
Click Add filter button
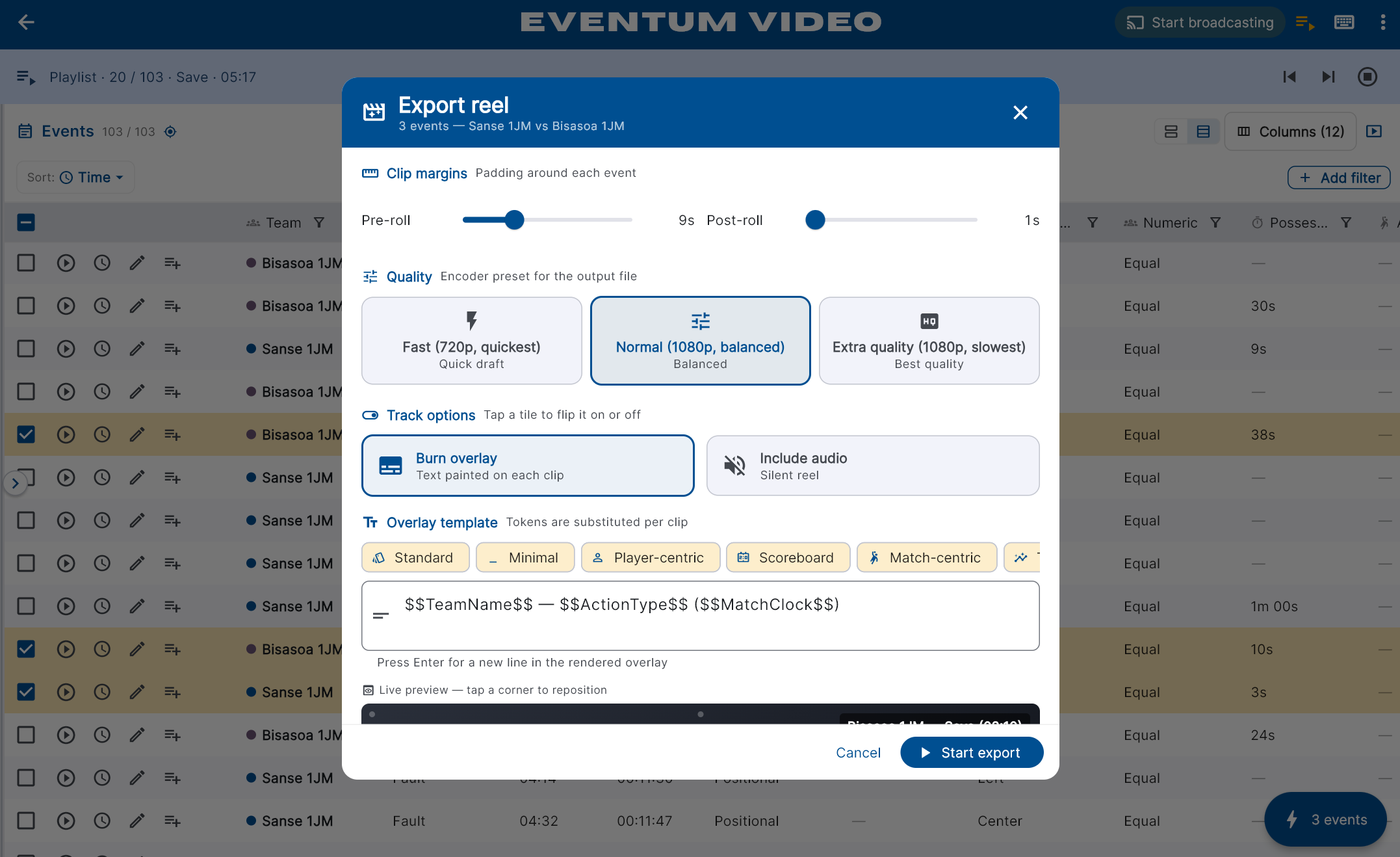(x=1339, y=178)
